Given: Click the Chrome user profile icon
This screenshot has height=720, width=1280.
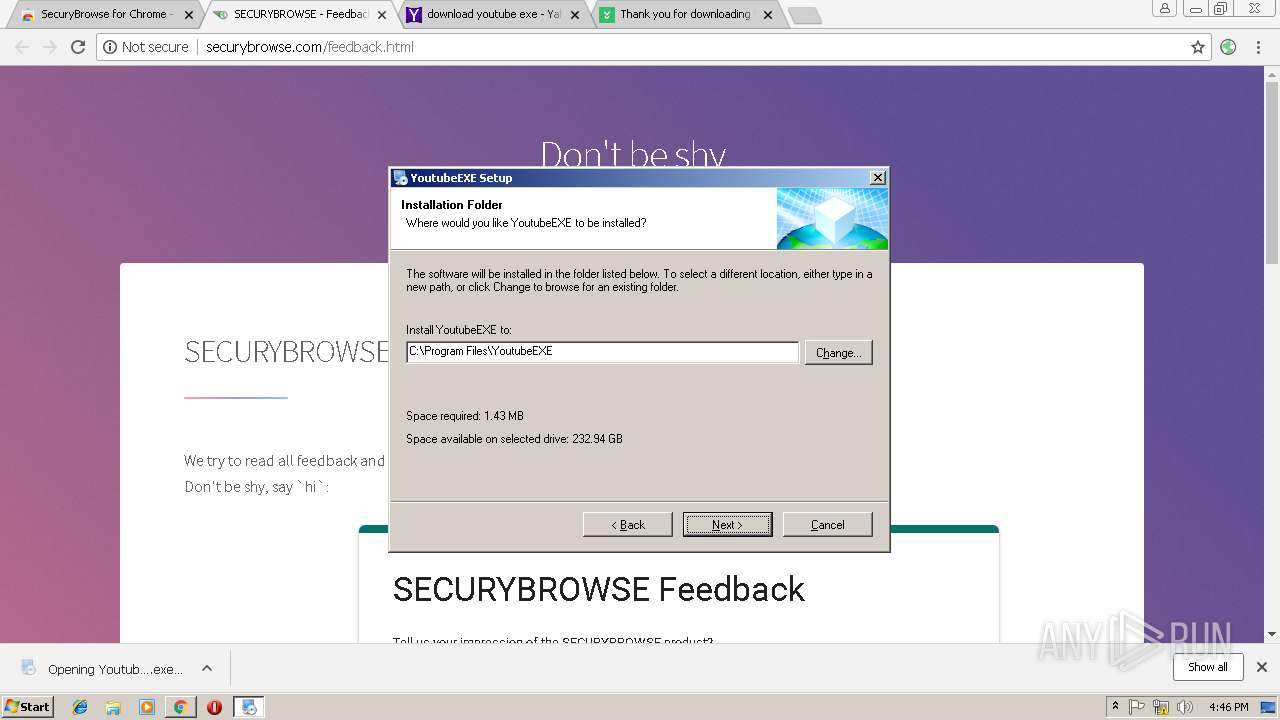Looking at the screenshot, I should tap(1165, 9).
